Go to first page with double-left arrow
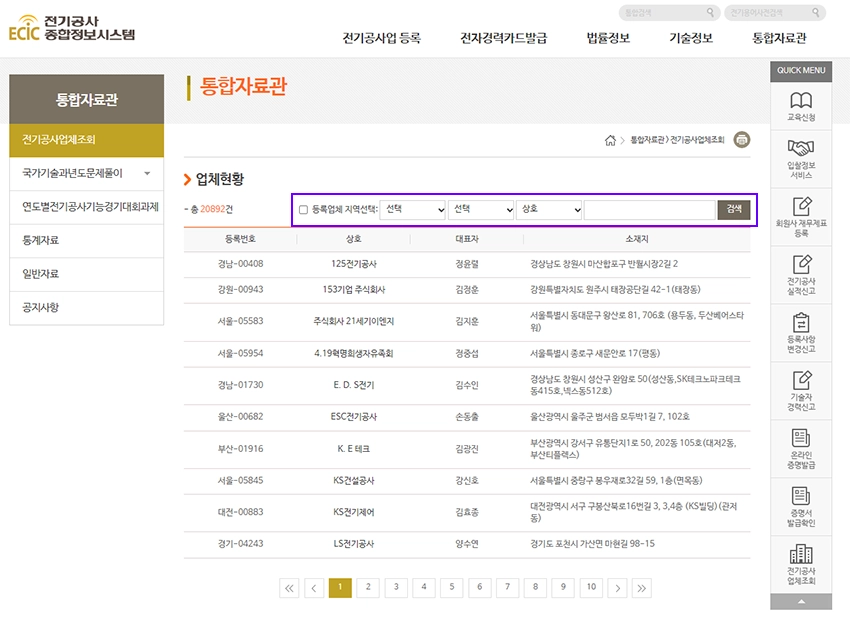The width and height of the screenshot is (850, 623). click(289, 588)
